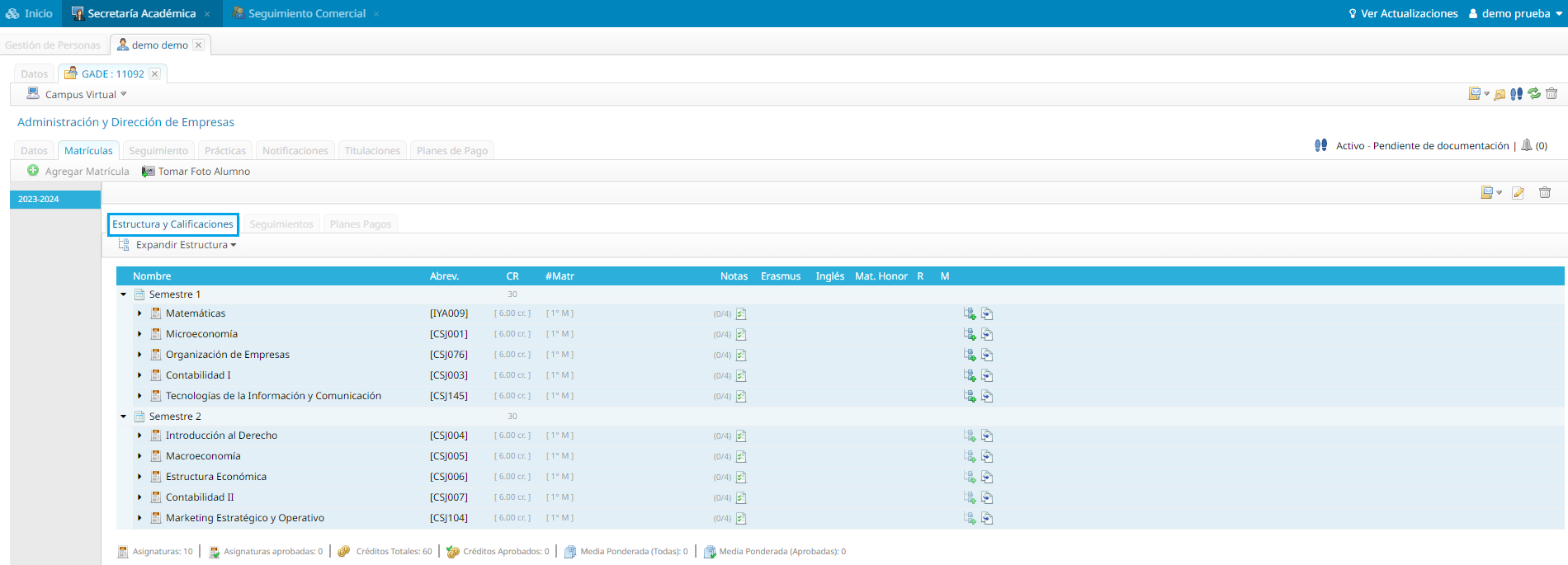This screenshot has width=1568, height=565.
Task: Click the trash icon in the Campus Virtual toolbar
Action: (x=1551, y=94)
